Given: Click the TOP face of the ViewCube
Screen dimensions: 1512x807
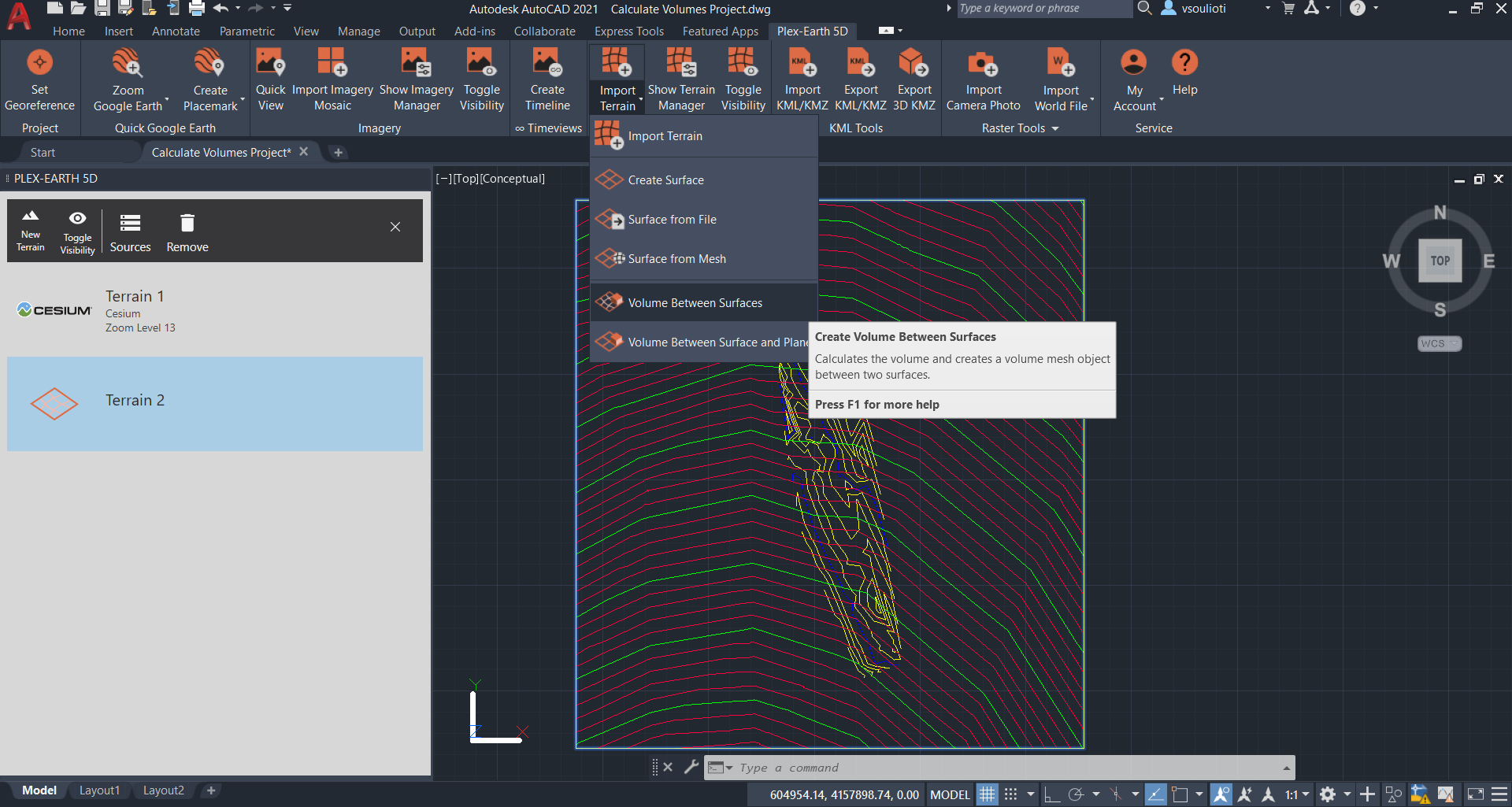Looking at the screenshot, I should [1440, 261].
